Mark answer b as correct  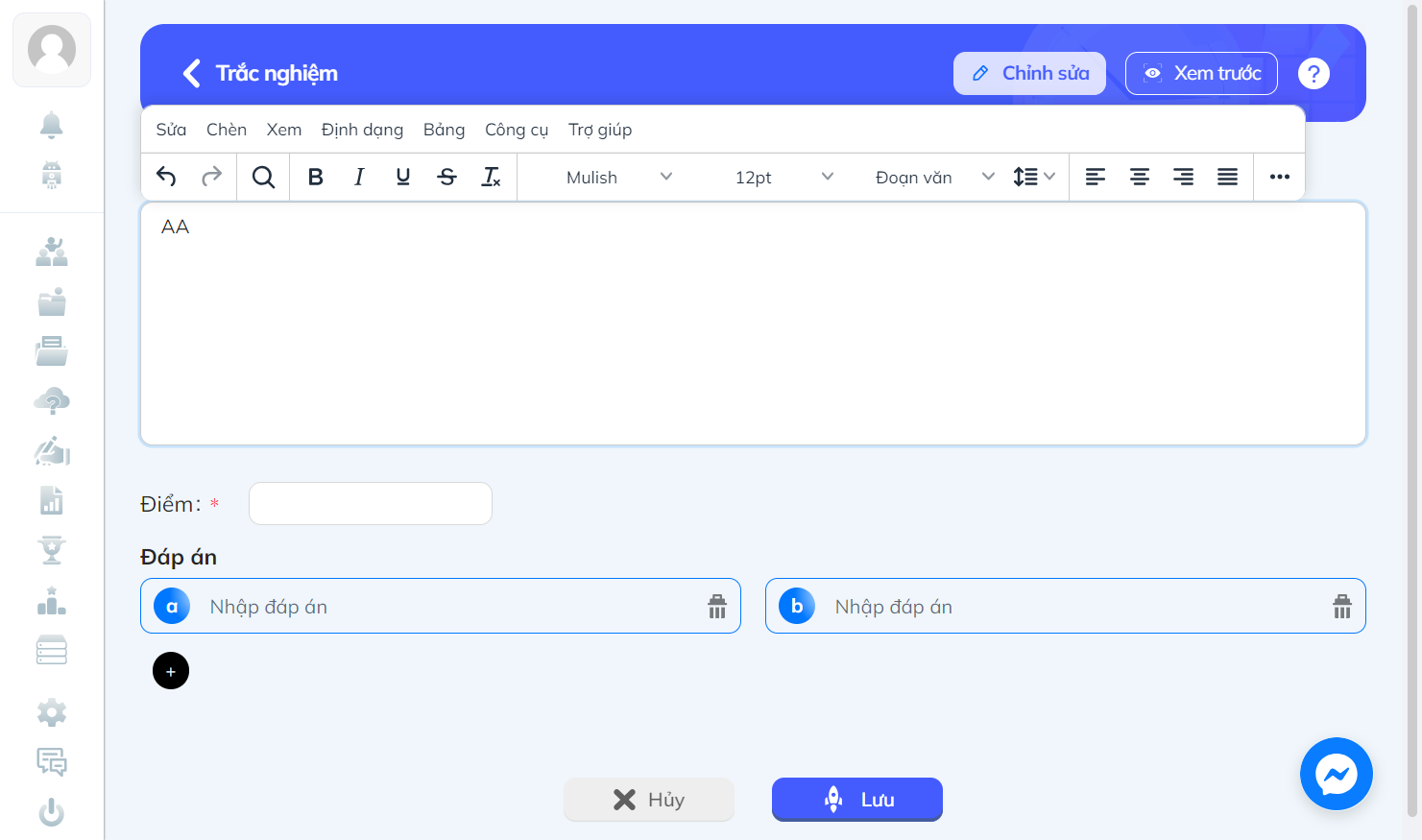[x=797, y=607]
